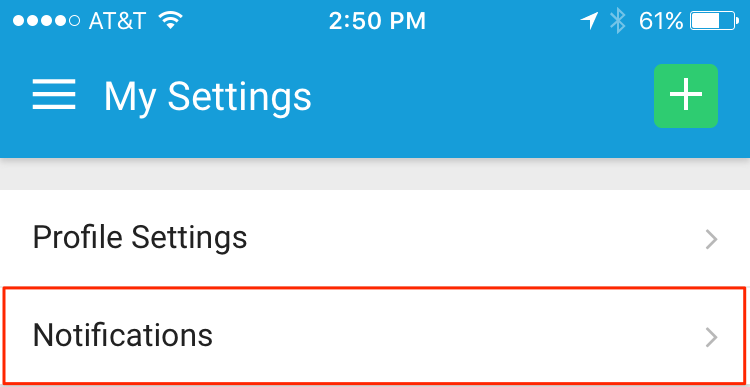Click the My Settings page title
This screenshot has height=387, width=750.
(x=208, y=97)
